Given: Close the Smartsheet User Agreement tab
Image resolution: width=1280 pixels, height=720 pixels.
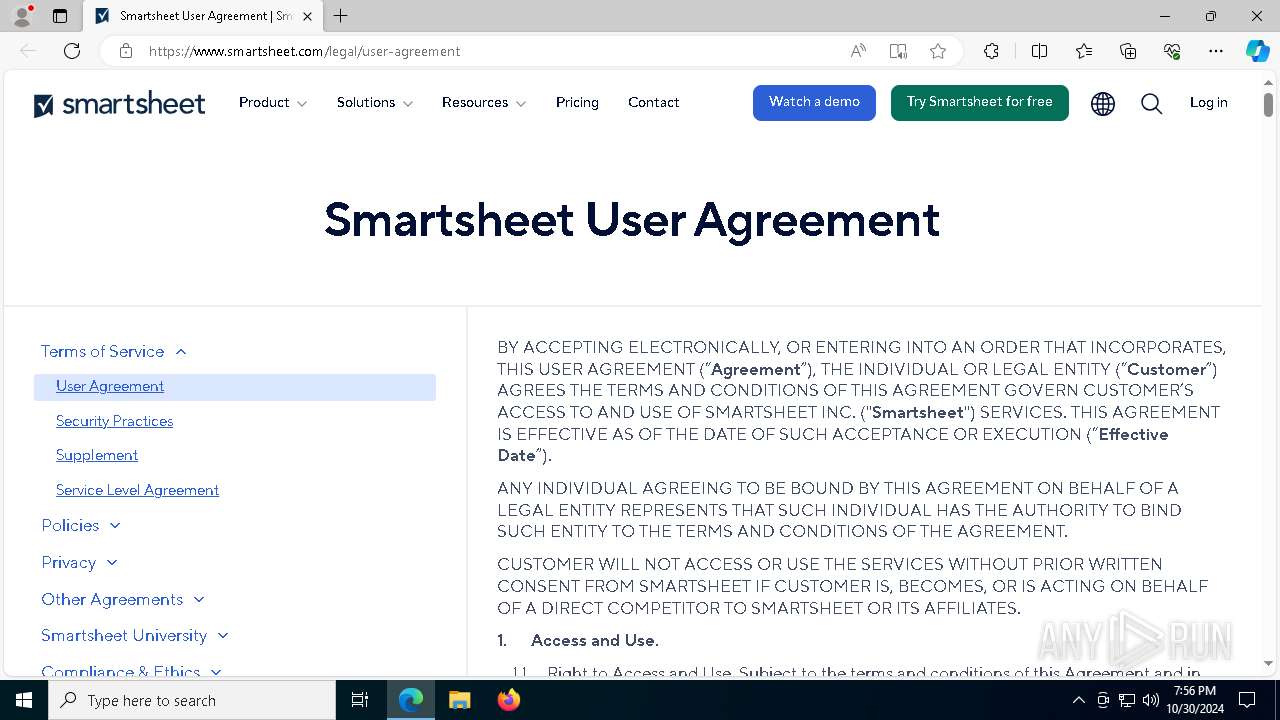Looking at the screenshot, I should click(x=307, y=16).
